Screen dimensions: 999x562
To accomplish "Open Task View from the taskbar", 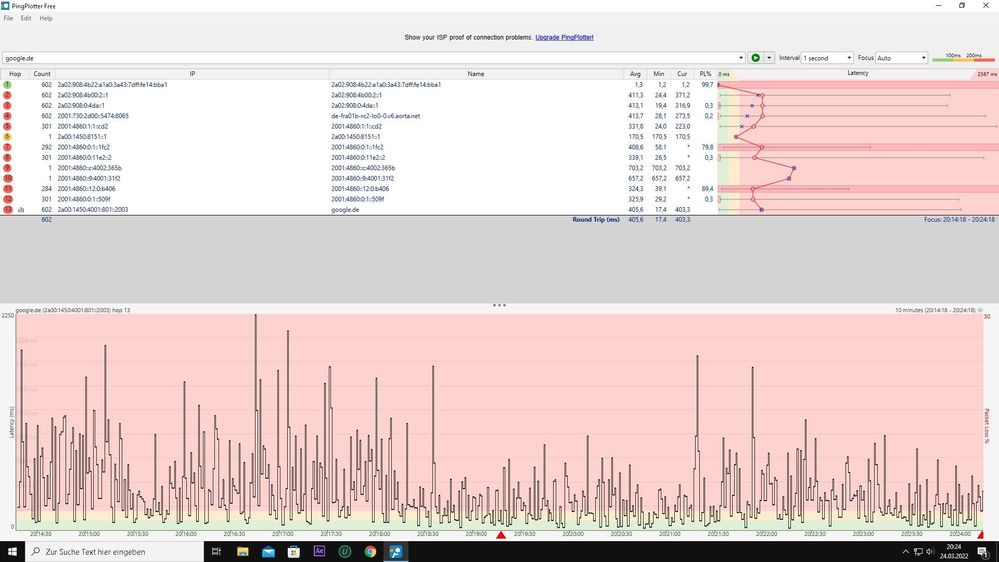I will [x=216, y=552].
